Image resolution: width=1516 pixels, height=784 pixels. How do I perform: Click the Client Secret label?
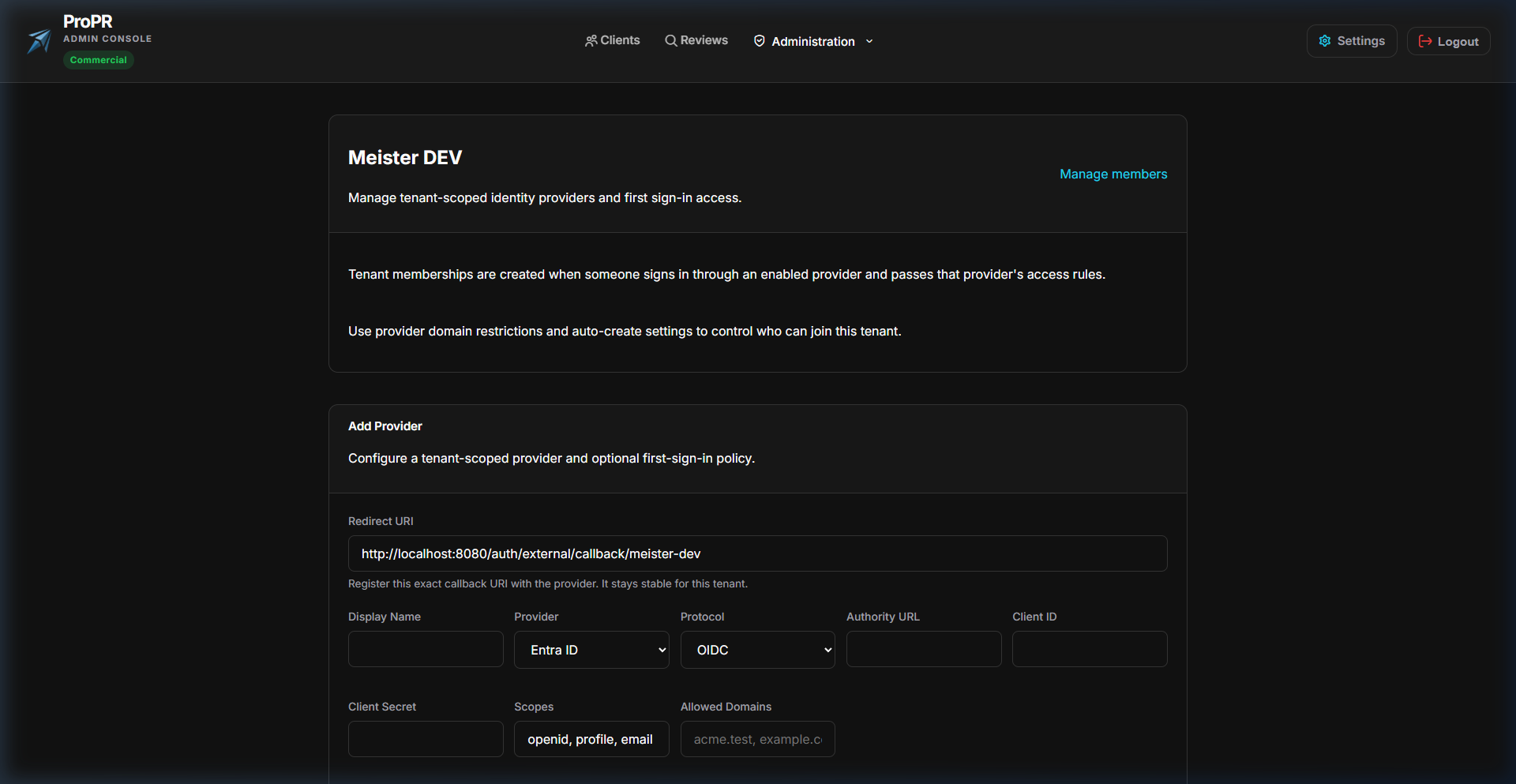(382, 707)
